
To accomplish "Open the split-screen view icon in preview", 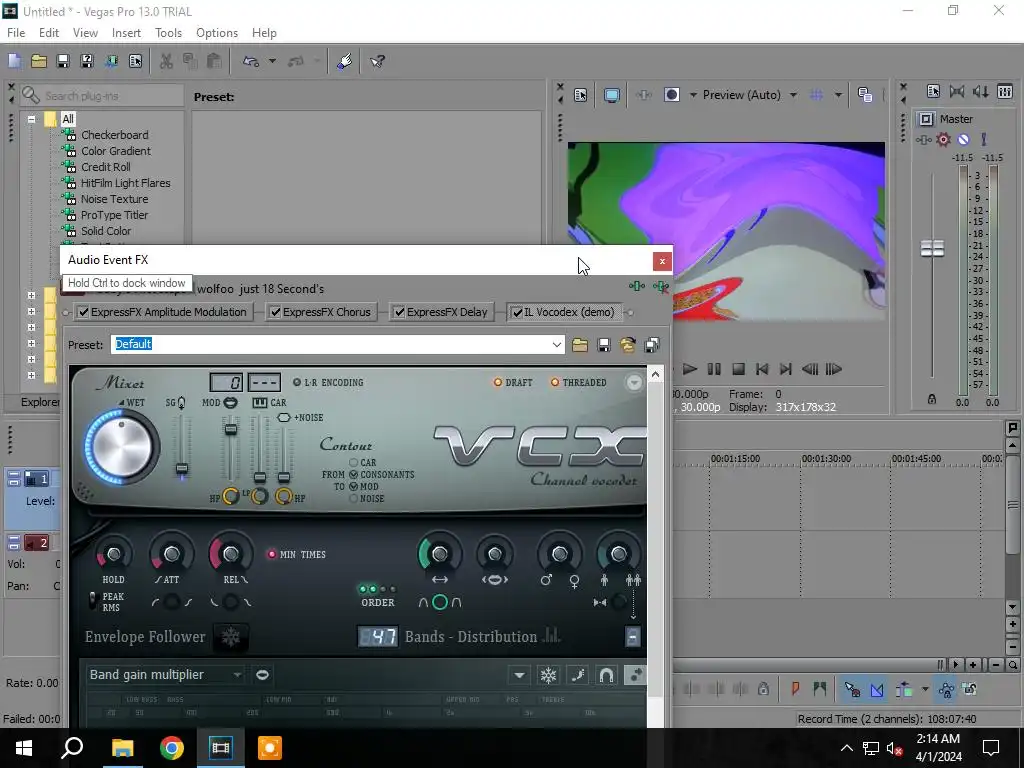I will tap(672, 95).
